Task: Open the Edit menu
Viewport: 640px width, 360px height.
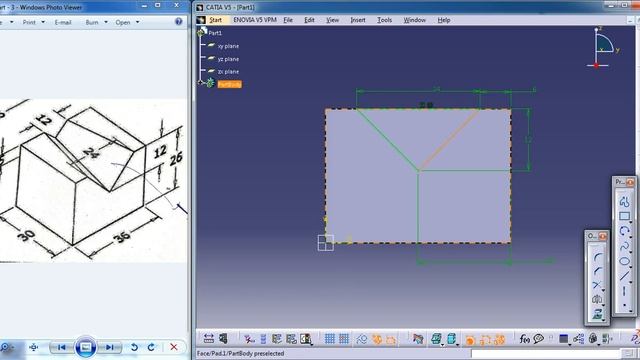Action: pyautogui.click(x=309, y=20)
